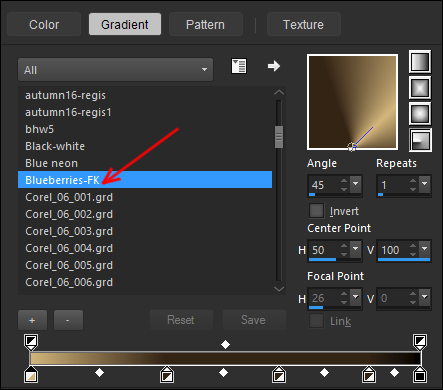This screenshot has width=443, height=390.
Task: Click the main gradient color bar
Action: (x=225, y=358)
